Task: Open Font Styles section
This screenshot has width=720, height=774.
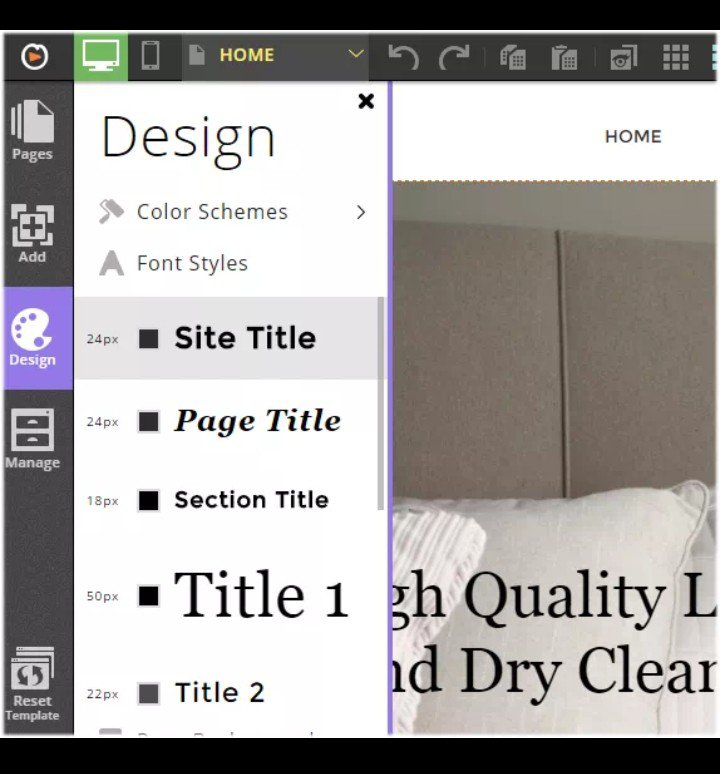Action: tap(190, 264)
